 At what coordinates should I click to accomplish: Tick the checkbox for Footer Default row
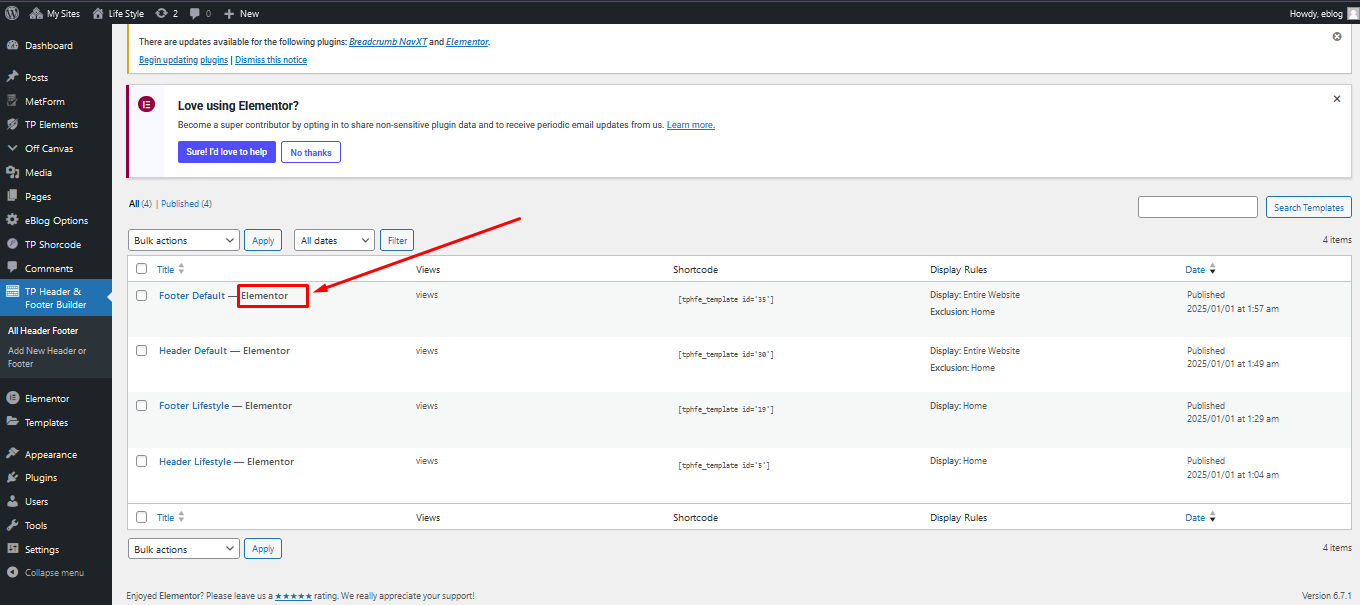pyautogui.click(x=141, y=295)
